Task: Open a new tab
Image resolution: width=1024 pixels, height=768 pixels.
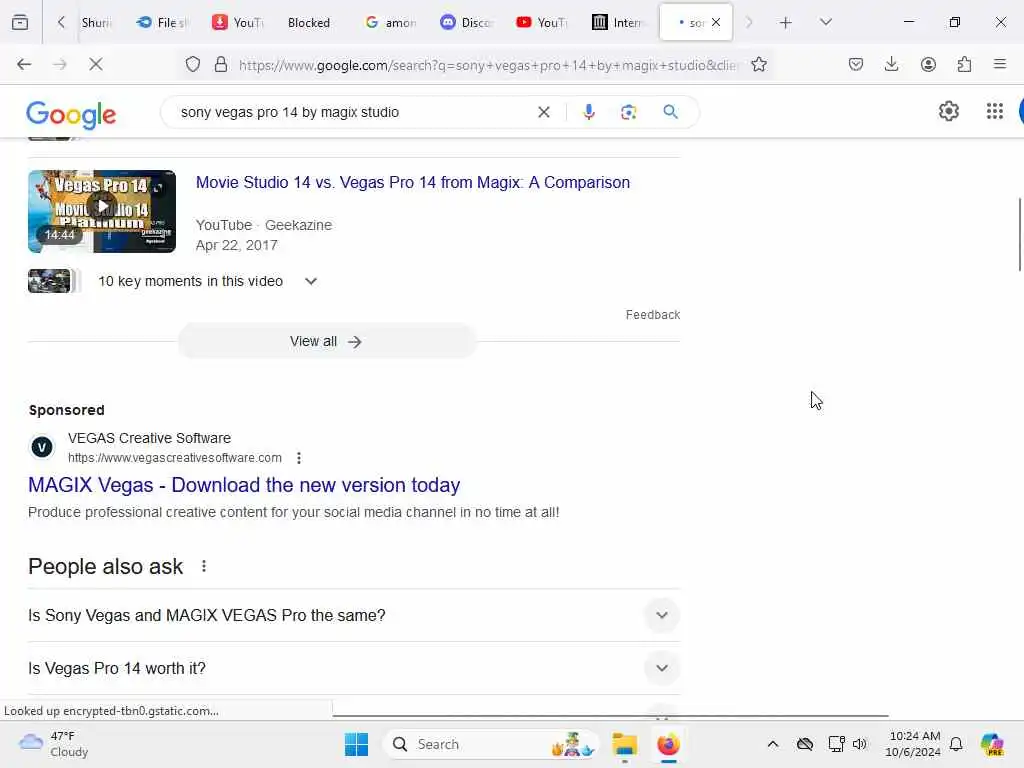Action: (x=786, y=23)
